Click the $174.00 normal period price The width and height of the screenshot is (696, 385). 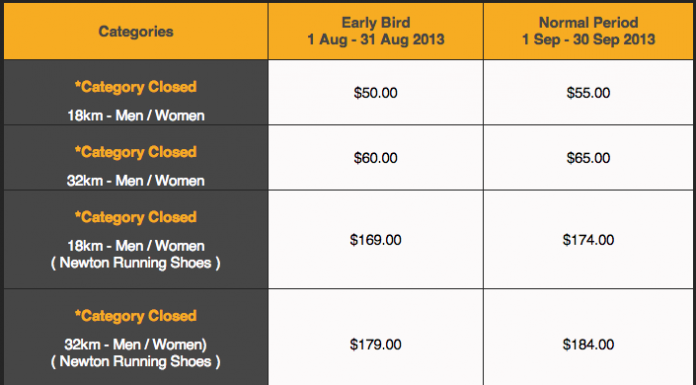pos(588,240)
